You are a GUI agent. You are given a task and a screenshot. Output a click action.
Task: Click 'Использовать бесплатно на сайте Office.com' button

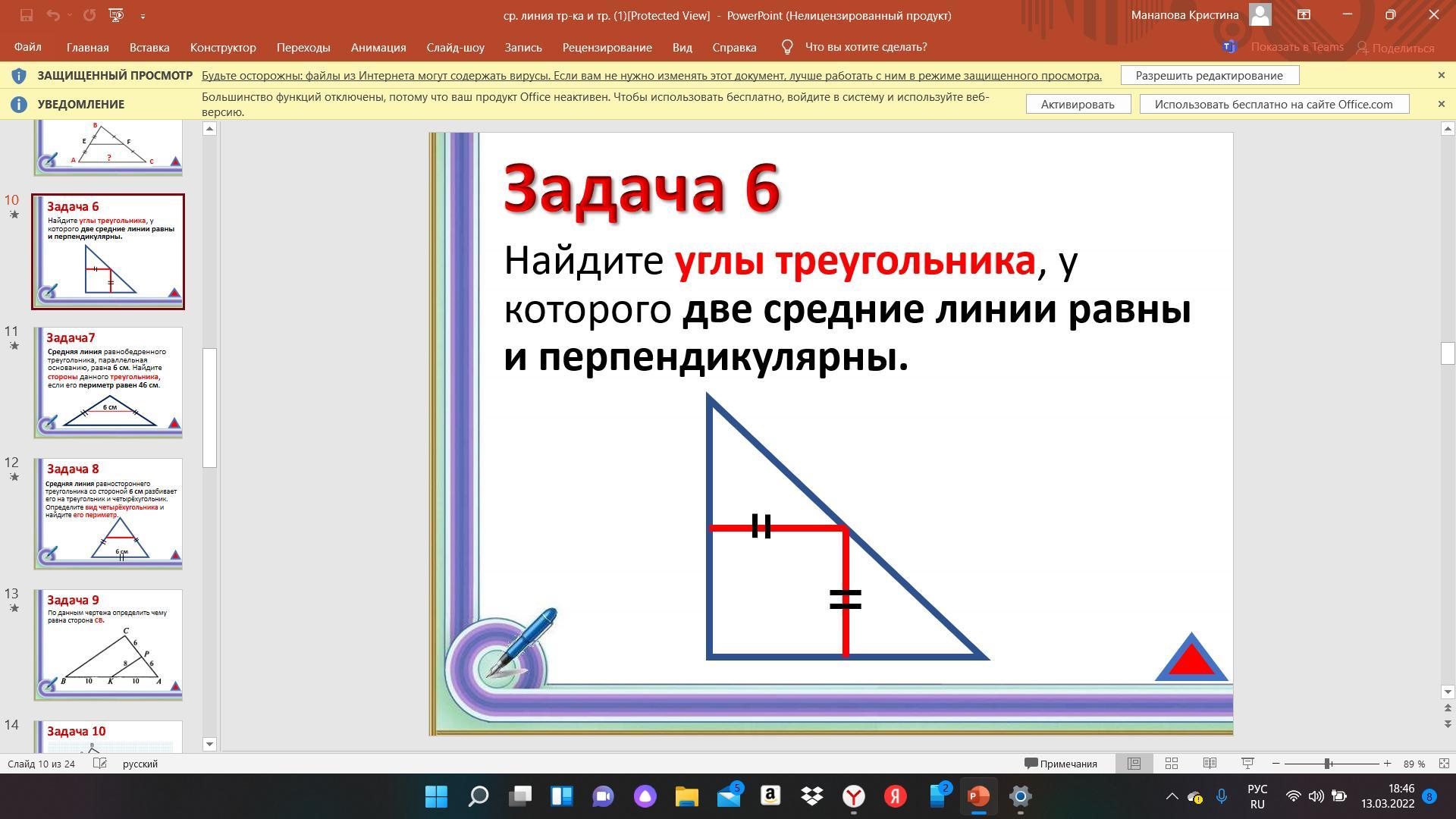1273,104
